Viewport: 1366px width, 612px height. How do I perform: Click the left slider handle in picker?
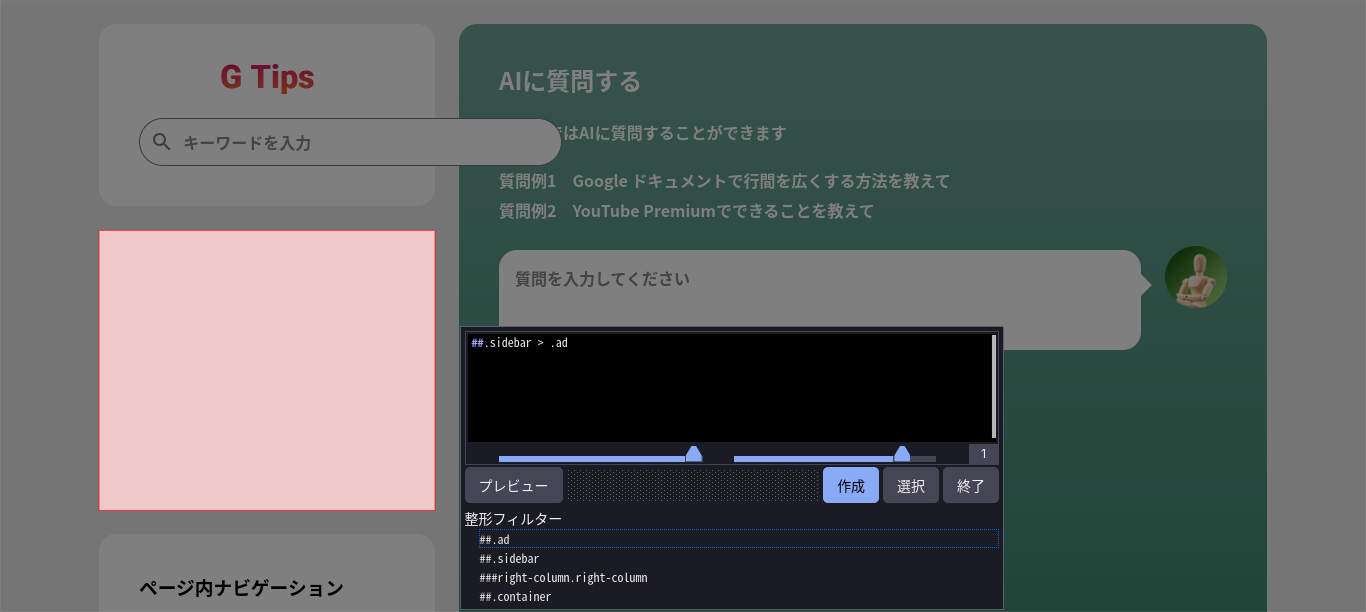coord(694,454)
